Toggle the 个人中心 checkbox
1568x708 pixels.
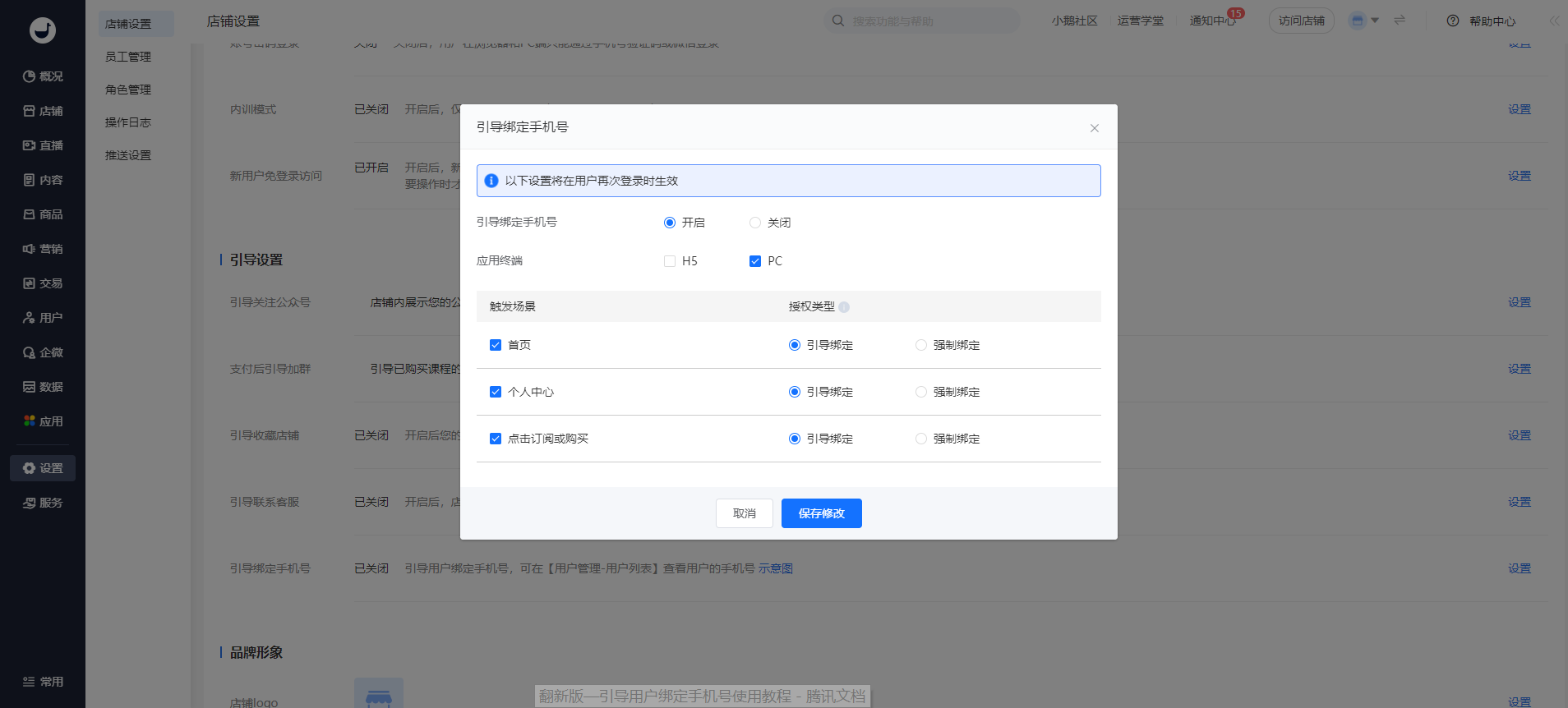(496, 392)
